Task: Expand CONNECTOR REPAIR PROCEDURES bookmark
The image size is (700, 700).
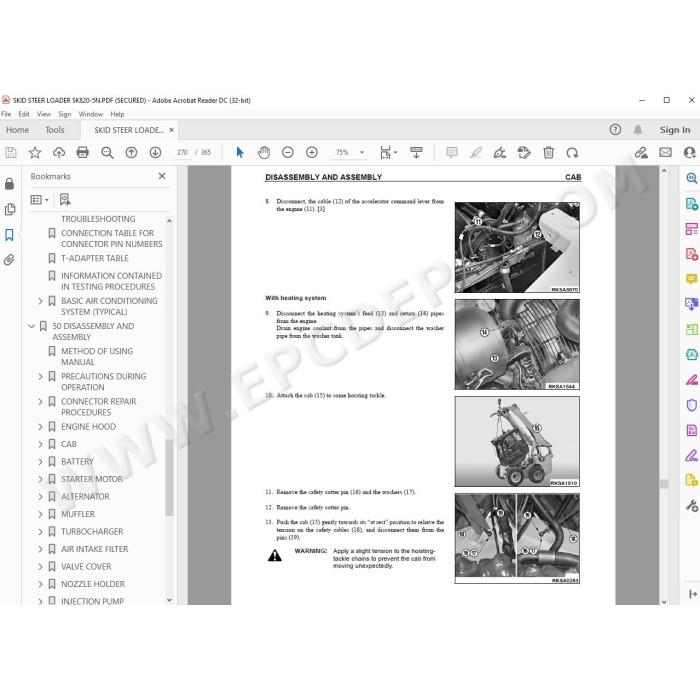Action: coord(40,402)
